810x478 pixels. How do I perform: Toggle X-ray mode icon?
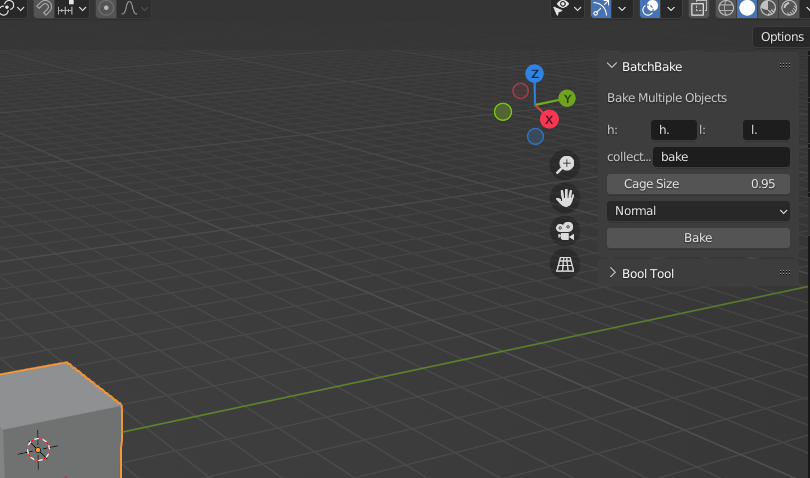click(x=698, y=8)
